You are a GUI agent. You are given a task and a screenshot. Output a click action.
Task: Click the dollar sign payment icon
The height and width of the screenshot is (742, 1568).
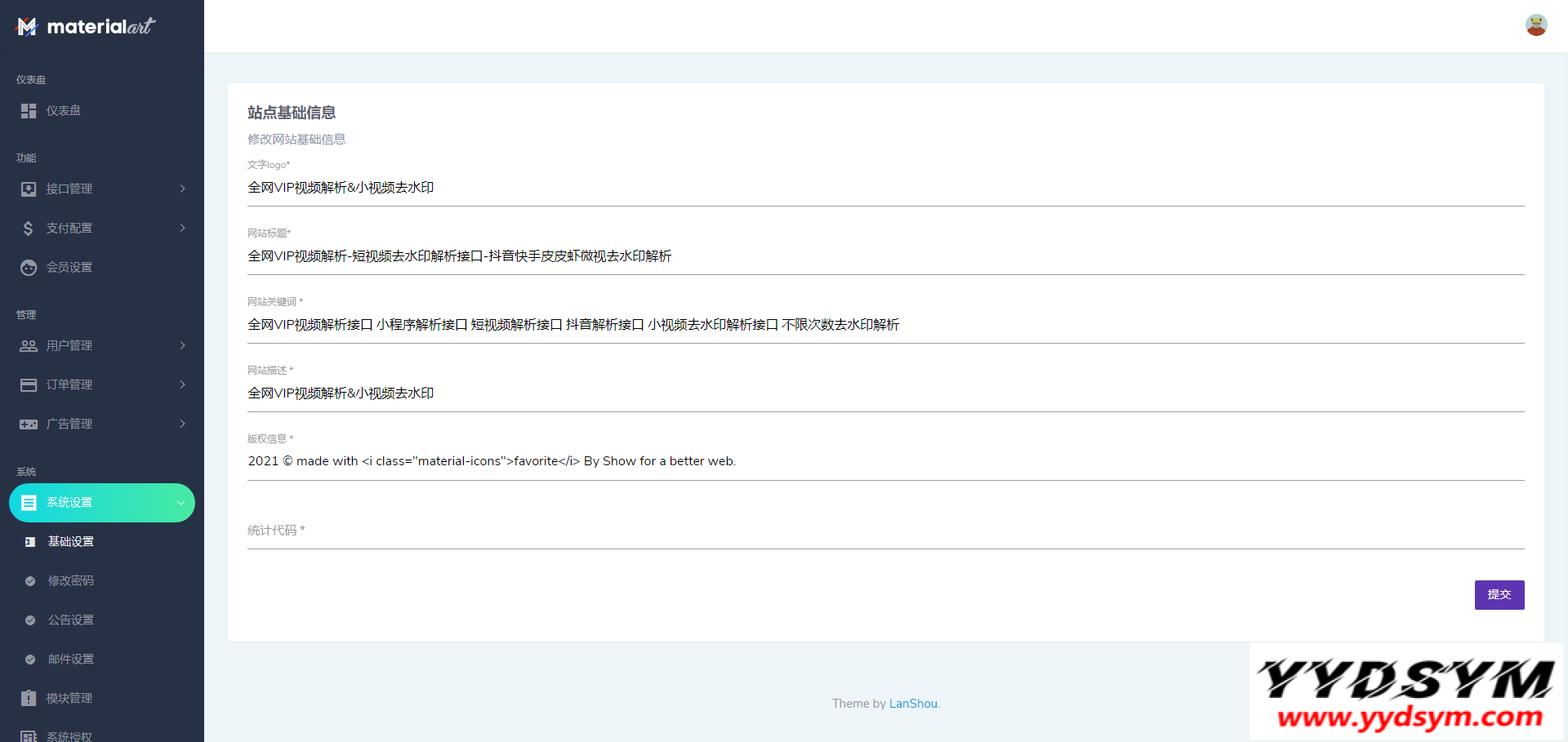(x=29, y=229)
